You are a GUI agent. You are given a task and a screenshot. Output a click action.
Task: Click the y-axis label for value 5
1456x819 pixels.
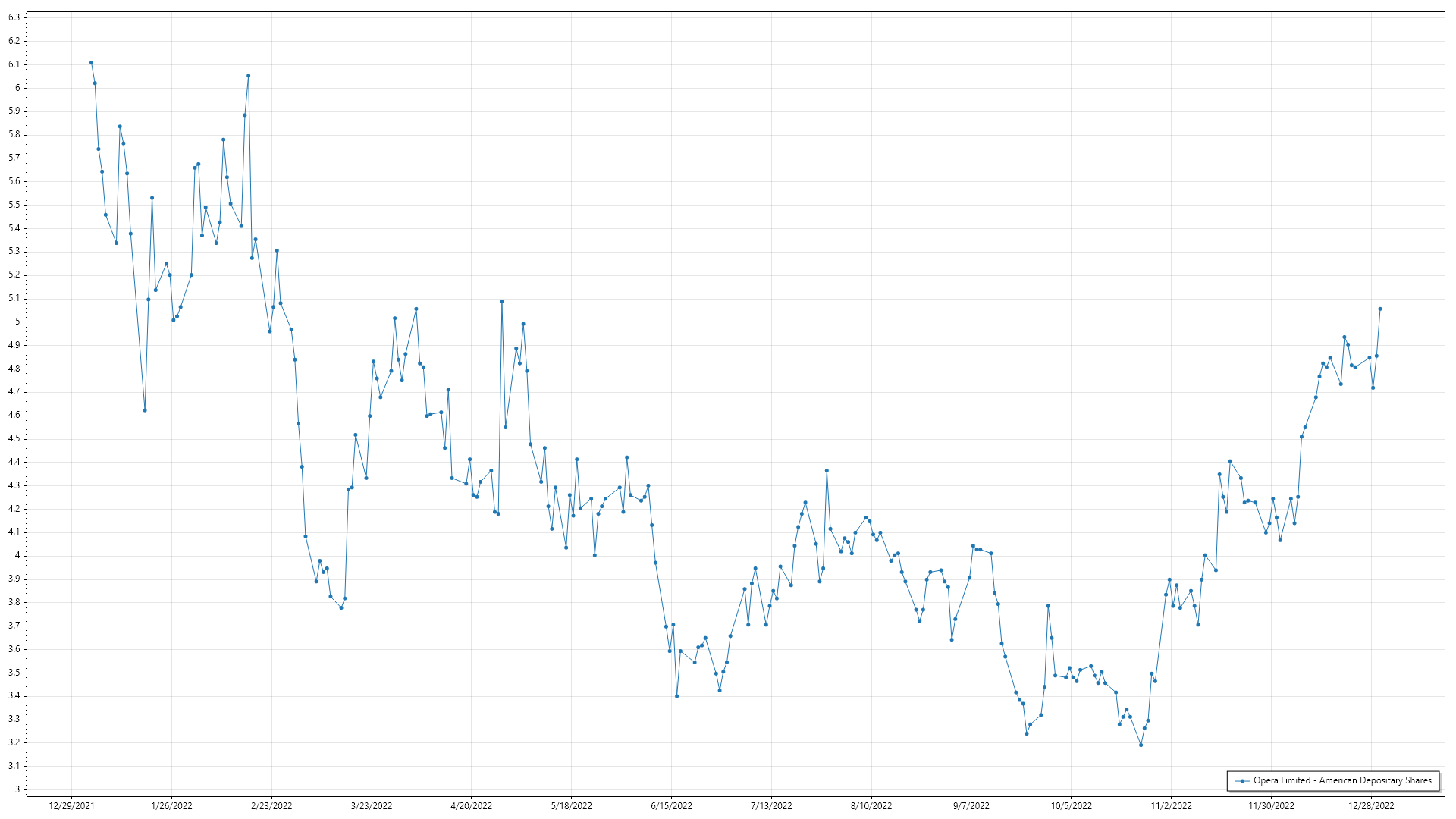(17, 322)
